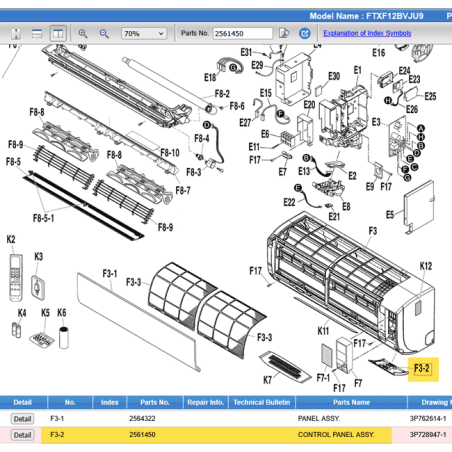Select the vertical split layout icon
This screenshot has height=452, width=452.
click(58, 33)
